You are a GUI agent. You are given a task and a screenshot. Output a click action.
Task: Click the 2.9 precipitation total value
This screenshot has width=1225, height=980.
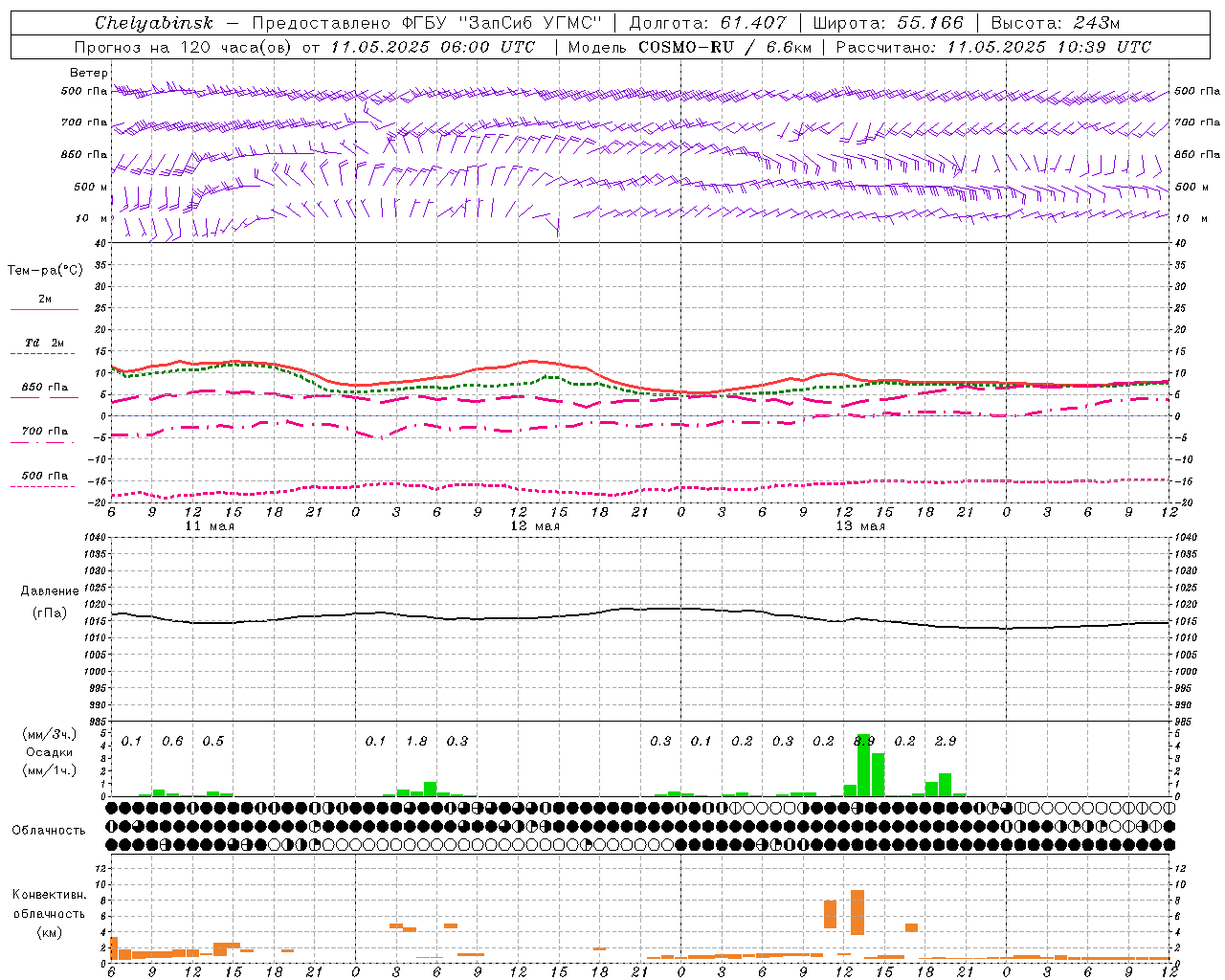click(946, 741)
